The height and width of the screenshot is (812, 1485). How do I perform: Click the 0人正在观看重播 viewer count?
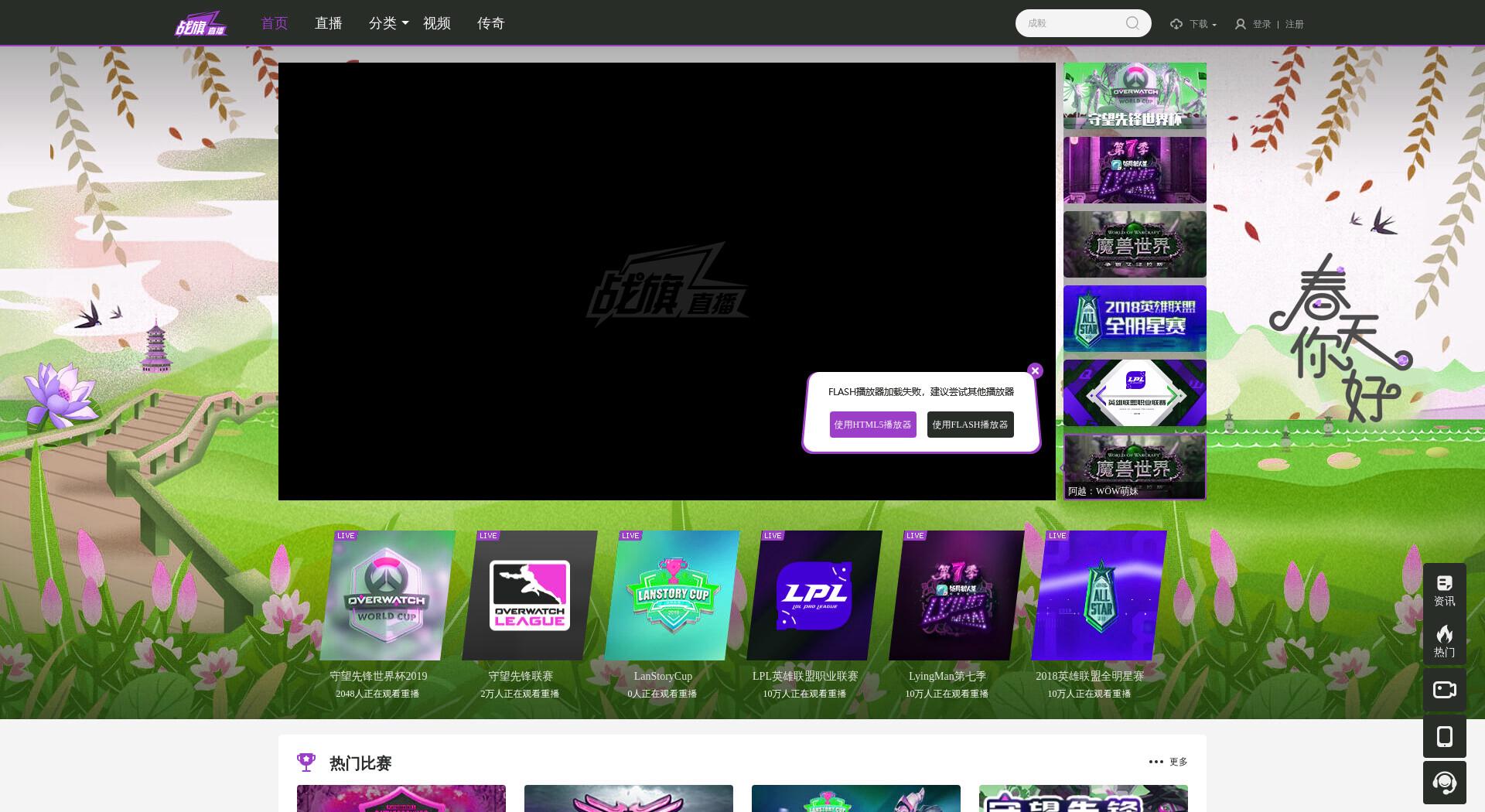(x=662, y=694)
